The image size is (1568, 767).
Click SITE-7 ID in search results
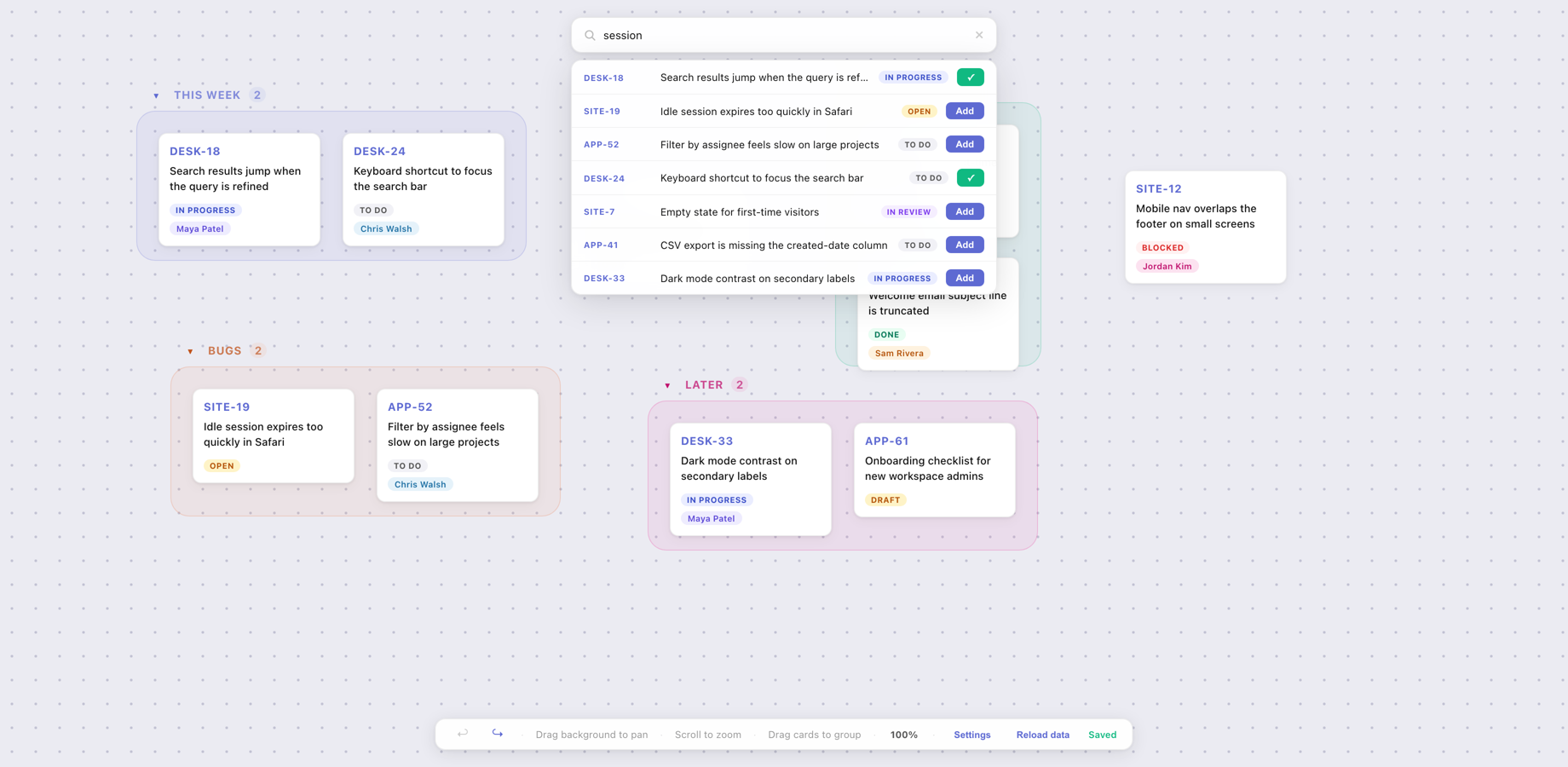599,212
